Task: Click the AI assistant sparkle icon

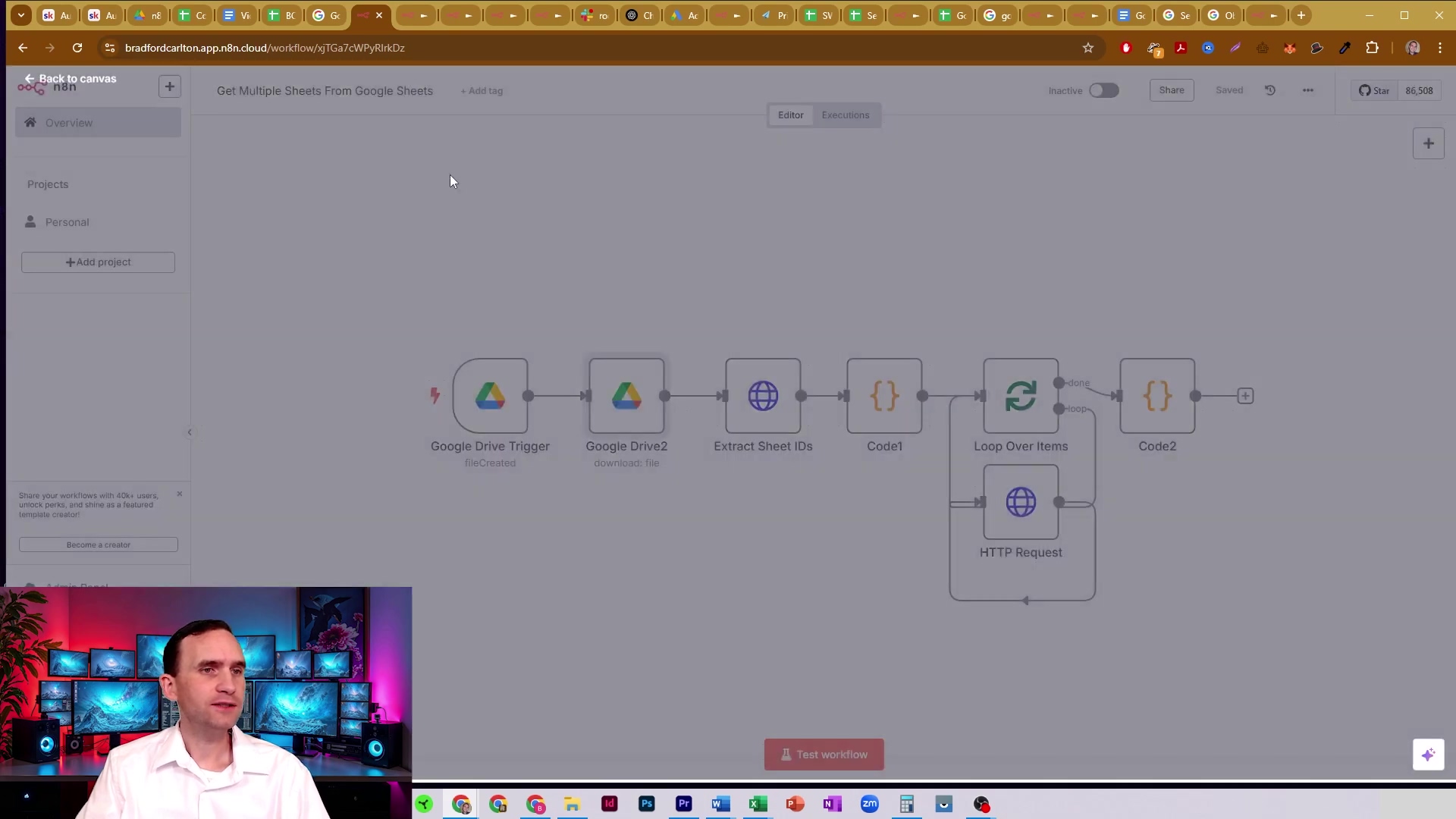Action: coord(1428,755)
